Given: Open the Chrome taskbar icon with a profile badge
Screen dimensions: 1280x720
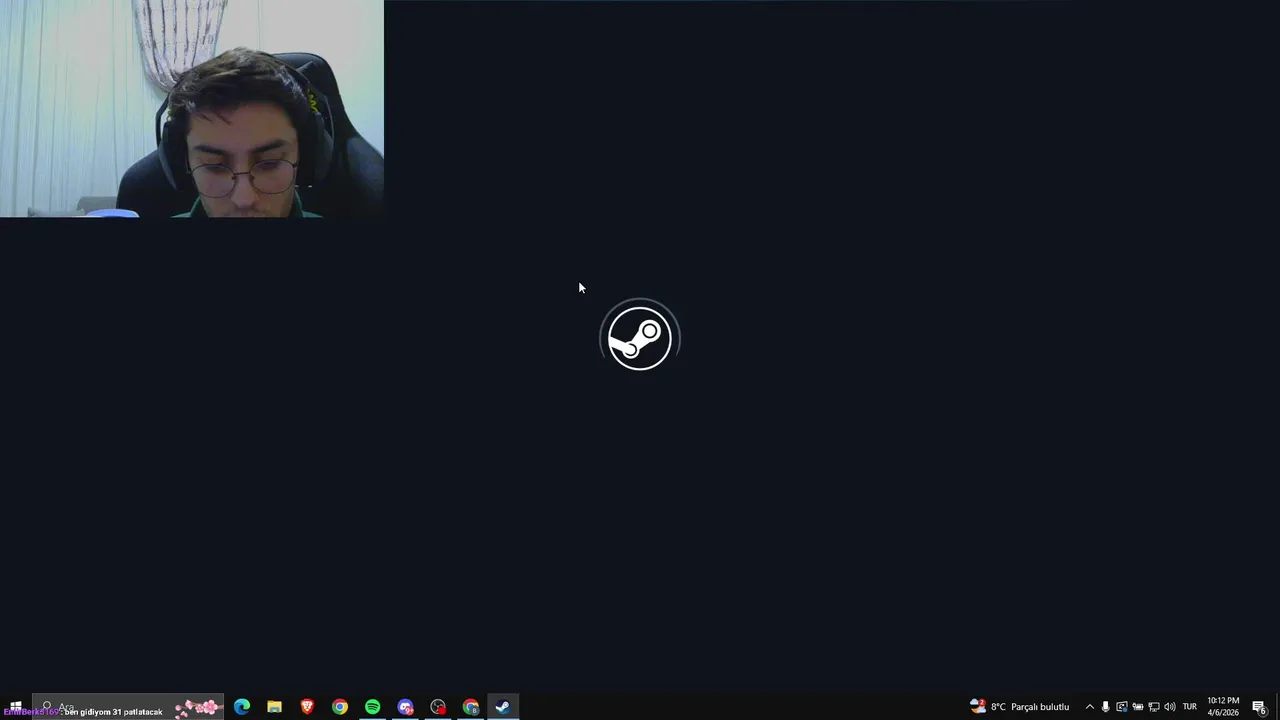Looking at the screenshot, I should pyautogui.click(x=471, y=707).
